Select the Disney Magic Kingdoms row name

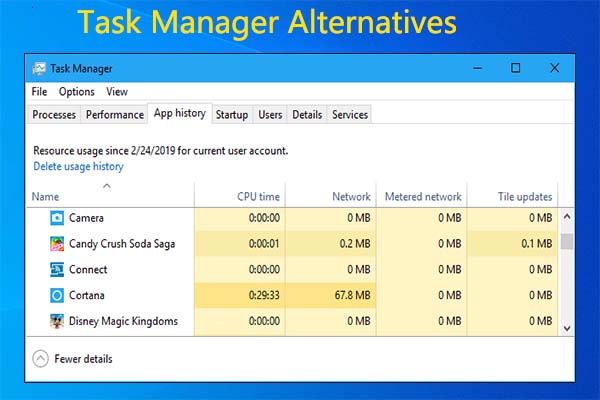pos(123,321)
